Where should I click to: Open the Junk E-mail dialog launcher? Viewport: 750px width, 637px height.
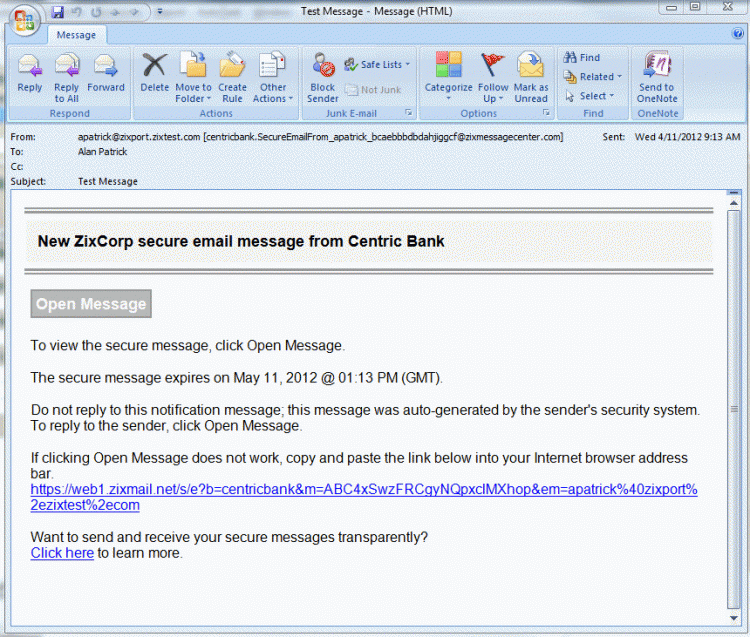tap(408, 112)
